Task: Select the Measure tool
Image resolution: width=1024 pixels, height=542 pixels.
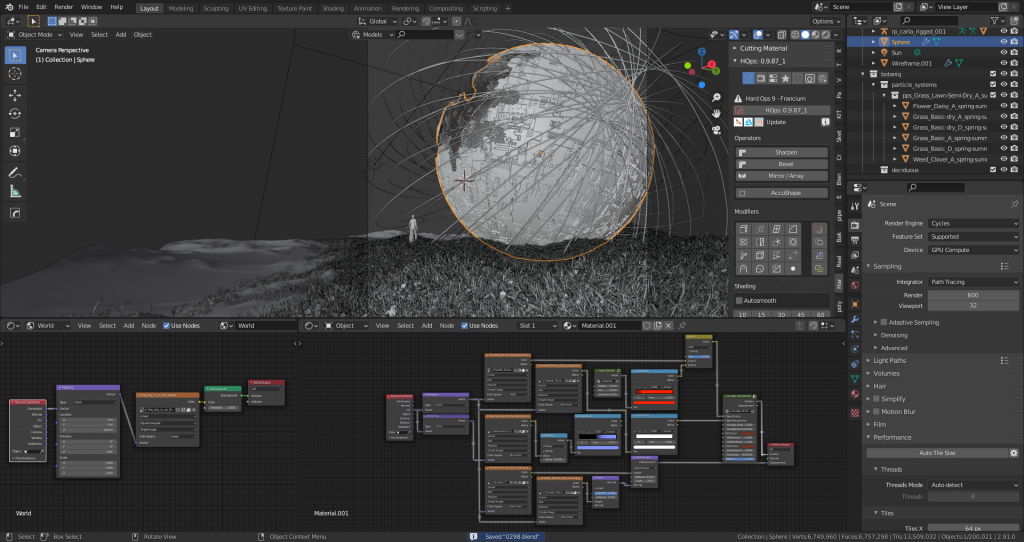Action: (15, 191)
